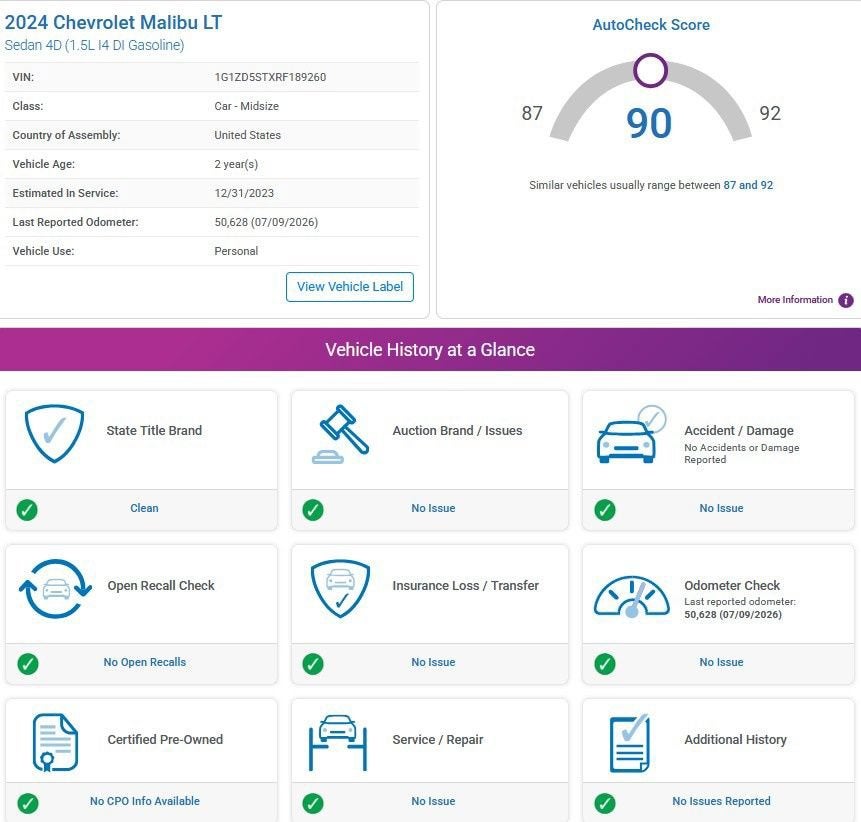Click the Insurance Loss shield car icon
The image size is (861, 822).
[x=340, y=589]
